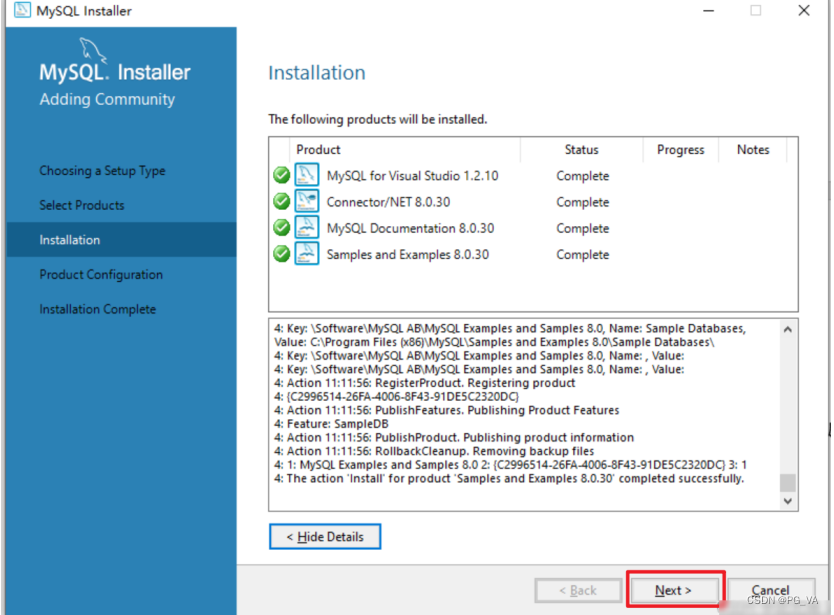Select the Connector/NET 8.0.30 row
Viewport: 834px width, 615px height.
pyautogui.click(x=533, y=202)
